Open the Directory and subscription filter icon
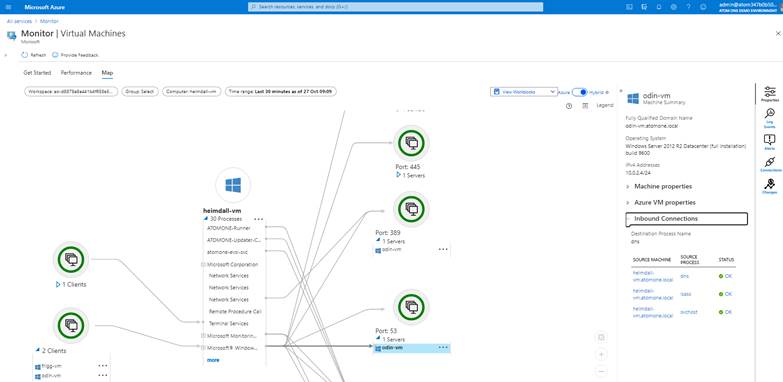The image size is (783, 382). click(x=644, y=7)
